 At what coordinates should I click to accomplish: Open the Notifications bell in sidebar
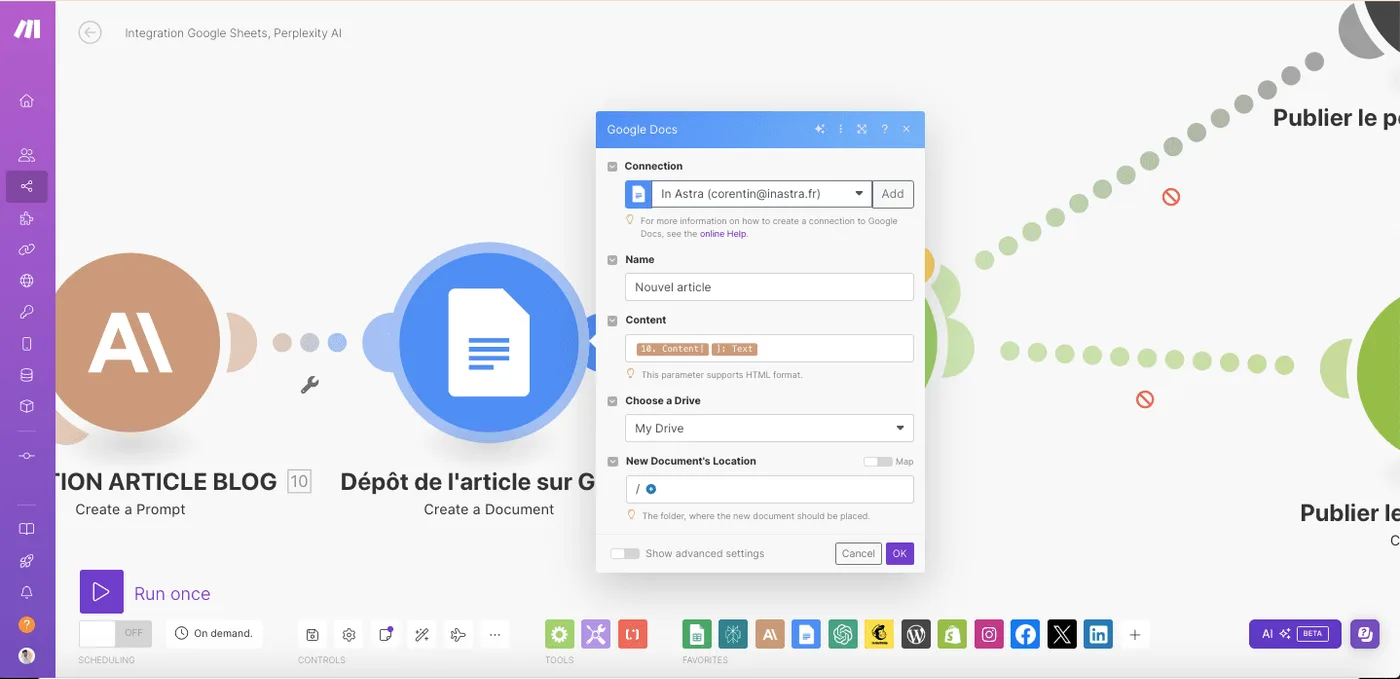coord(27,592)
